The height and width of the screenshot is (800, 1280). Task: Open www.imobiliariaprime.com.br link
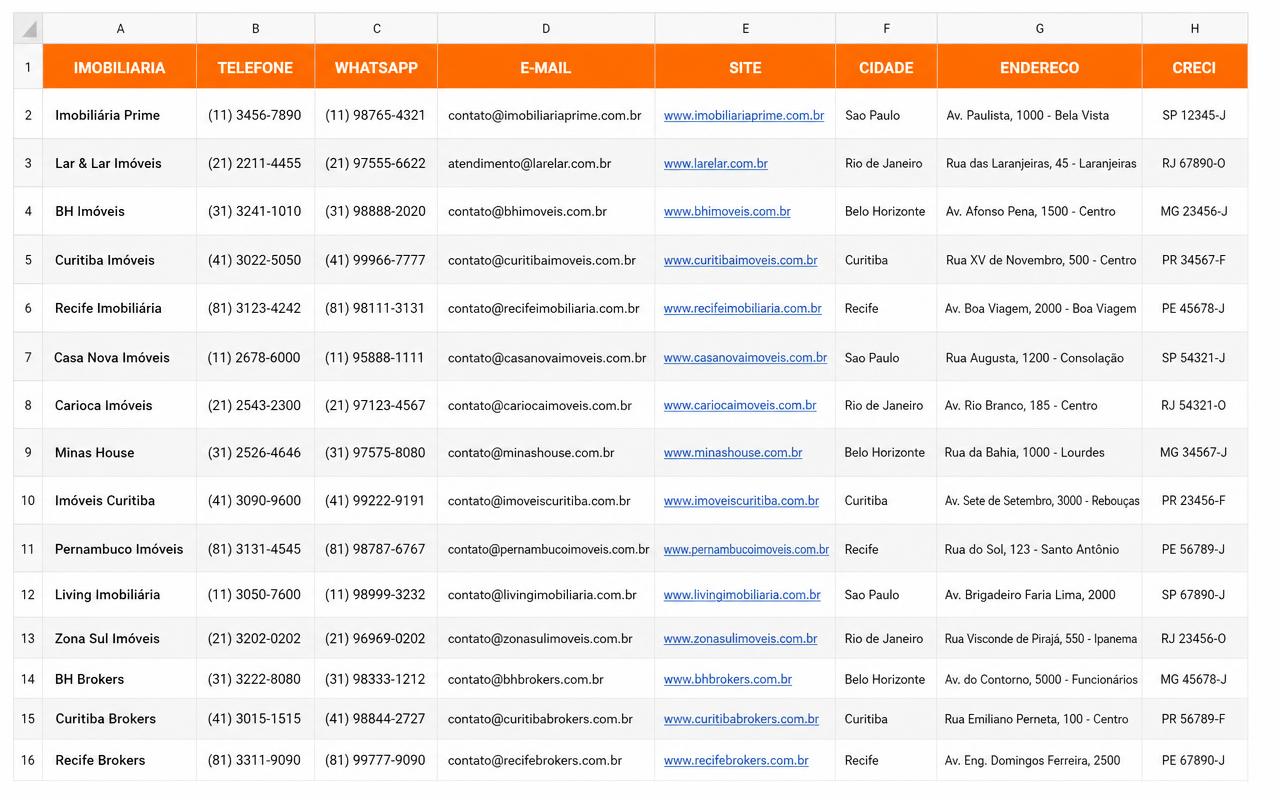coord(744,115)
